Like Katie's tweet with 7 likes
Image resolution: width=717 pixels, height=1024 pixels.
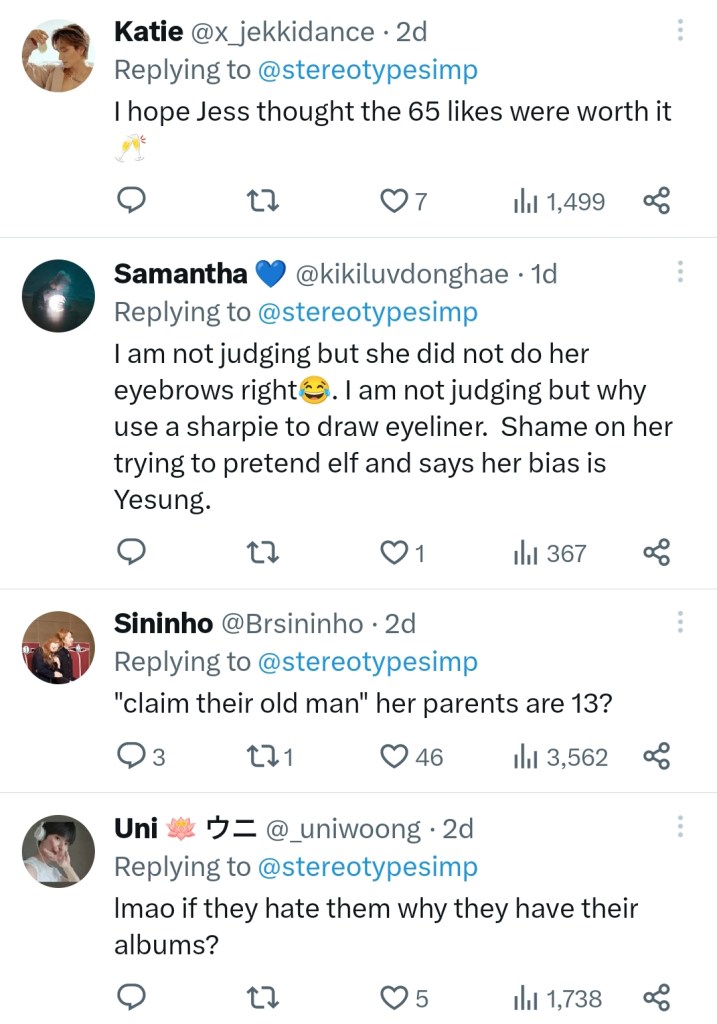[394, 202]
